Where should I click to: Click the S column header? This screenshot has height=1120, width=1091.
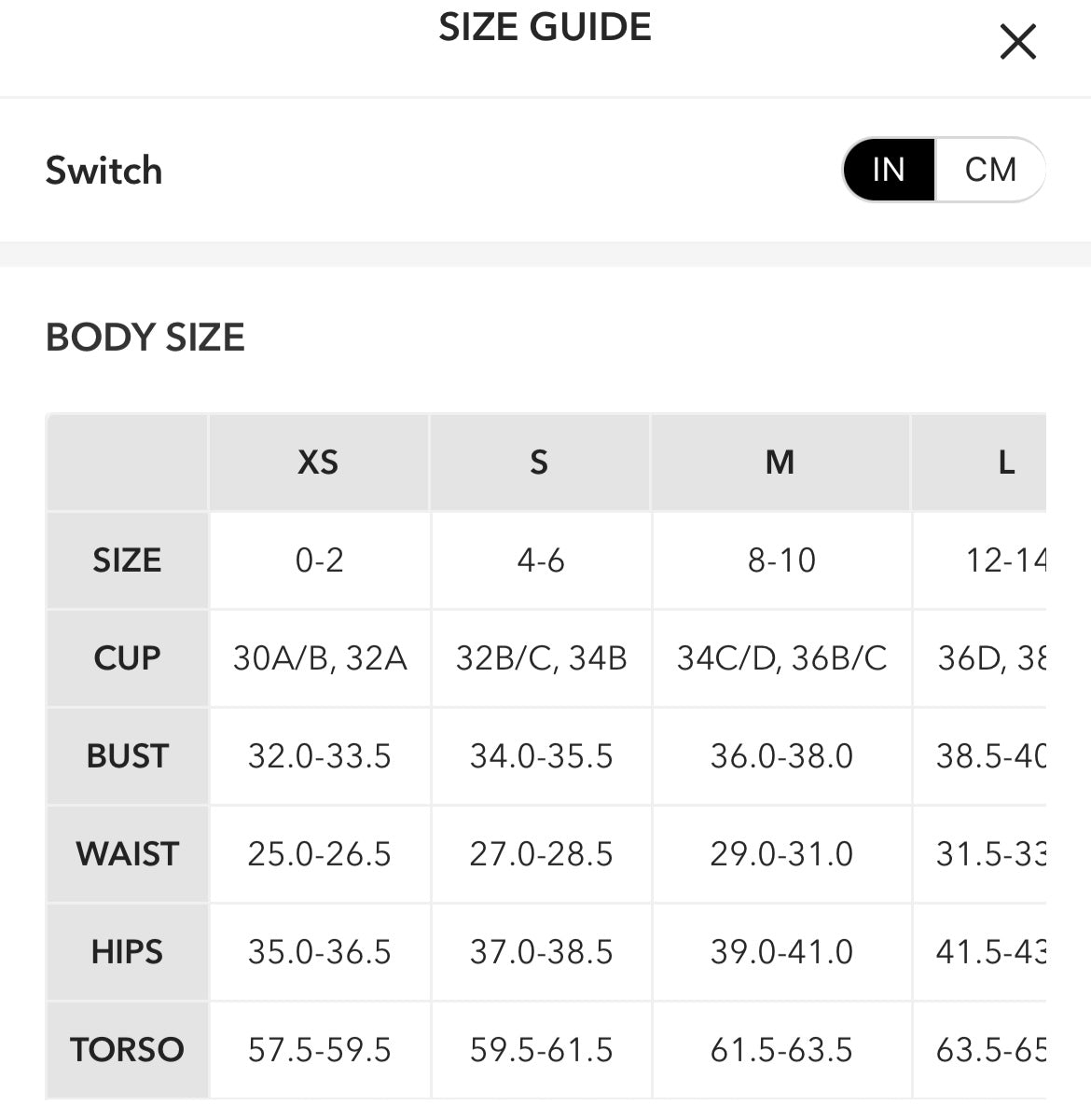coord(539,463)
